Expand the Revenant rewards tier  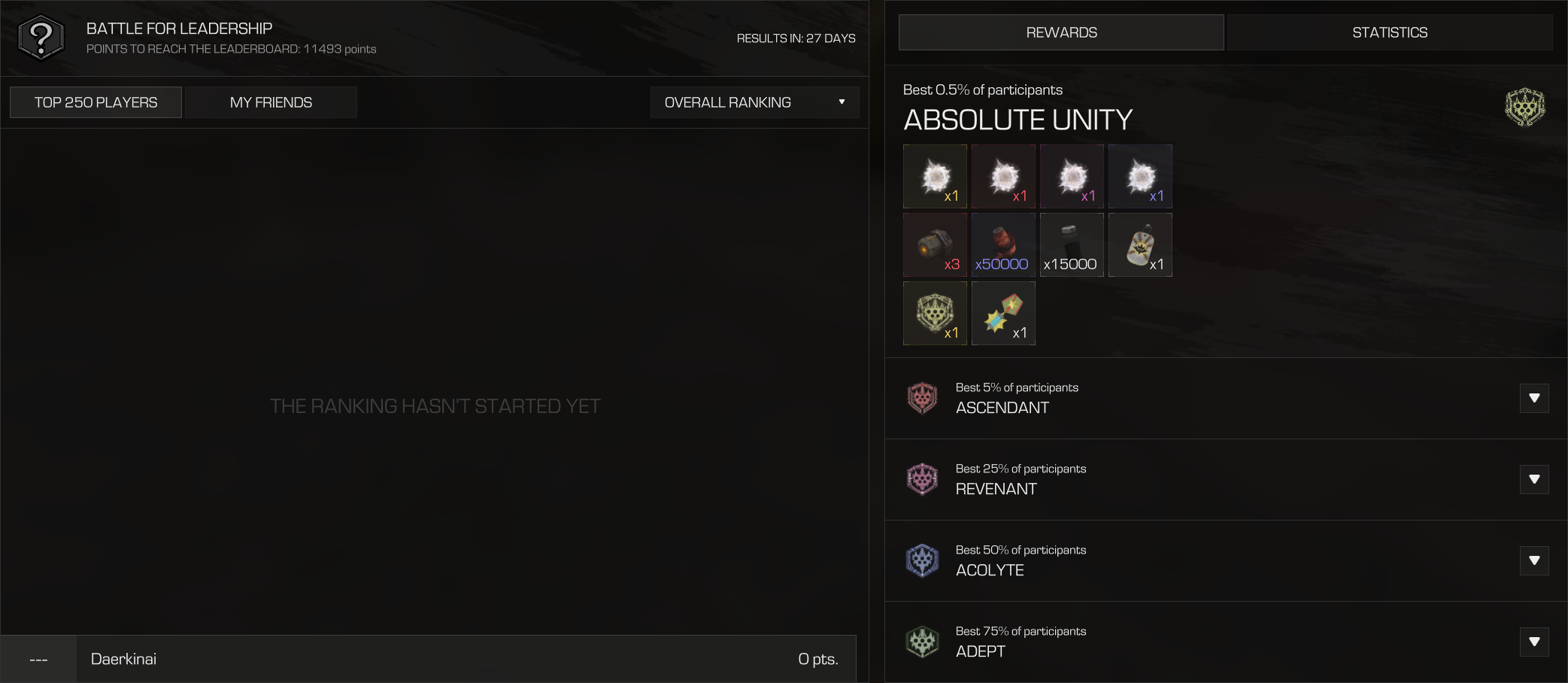pos(1534,479)
